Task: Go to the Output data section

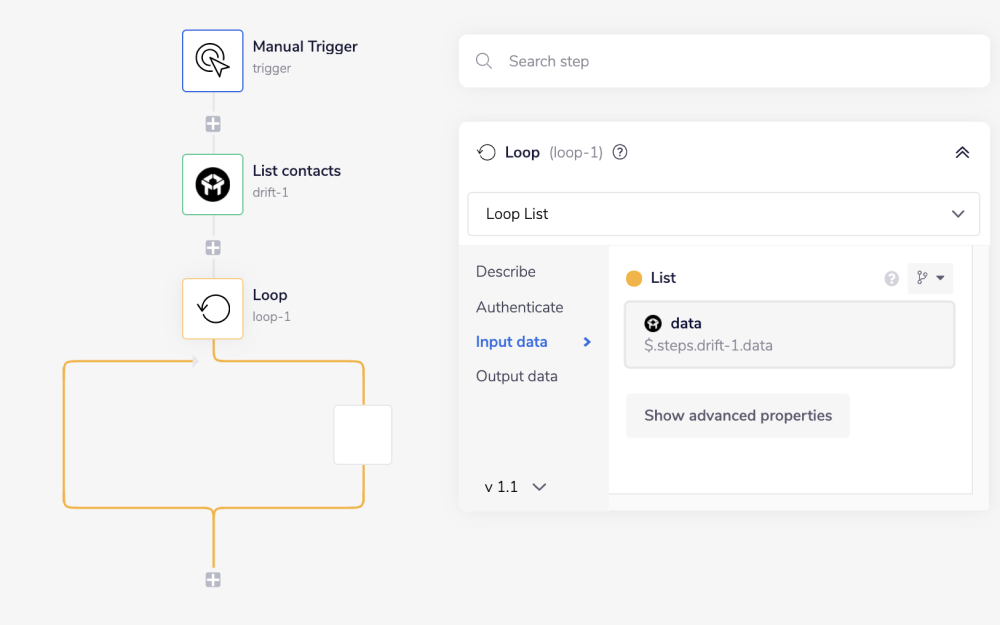Action: pos(516,376)
